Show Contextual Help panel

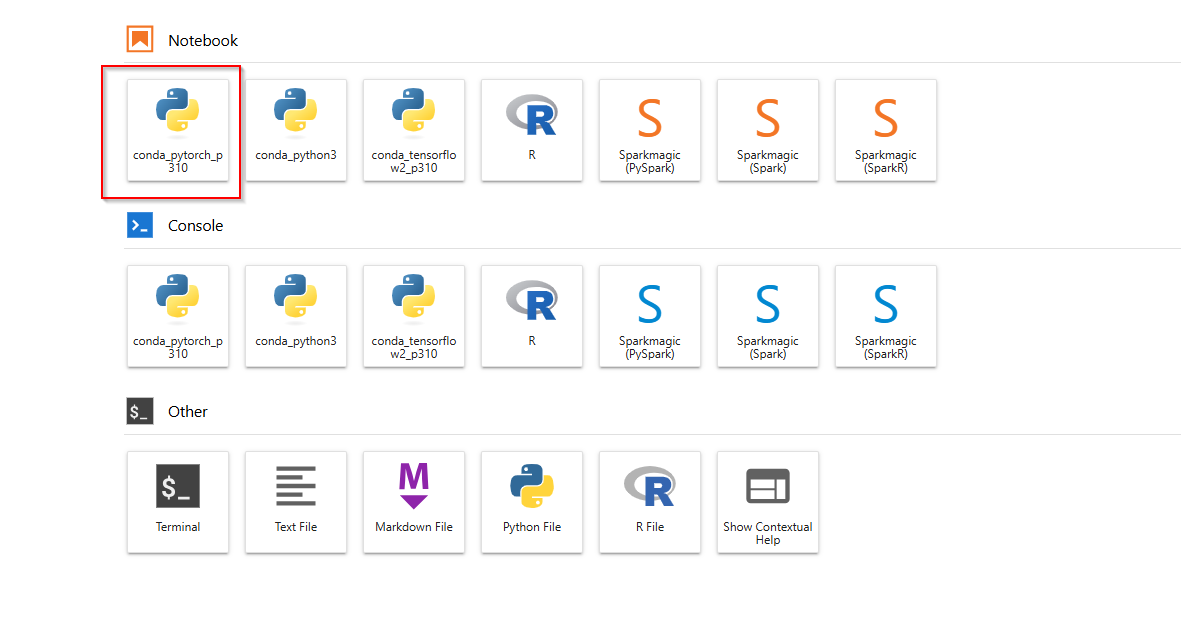coord(767,502)
